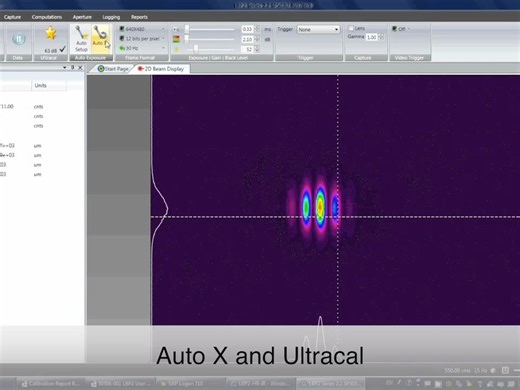Close the left results panel
The width and height of the screenshot is (520, 390).
[80, 67]
